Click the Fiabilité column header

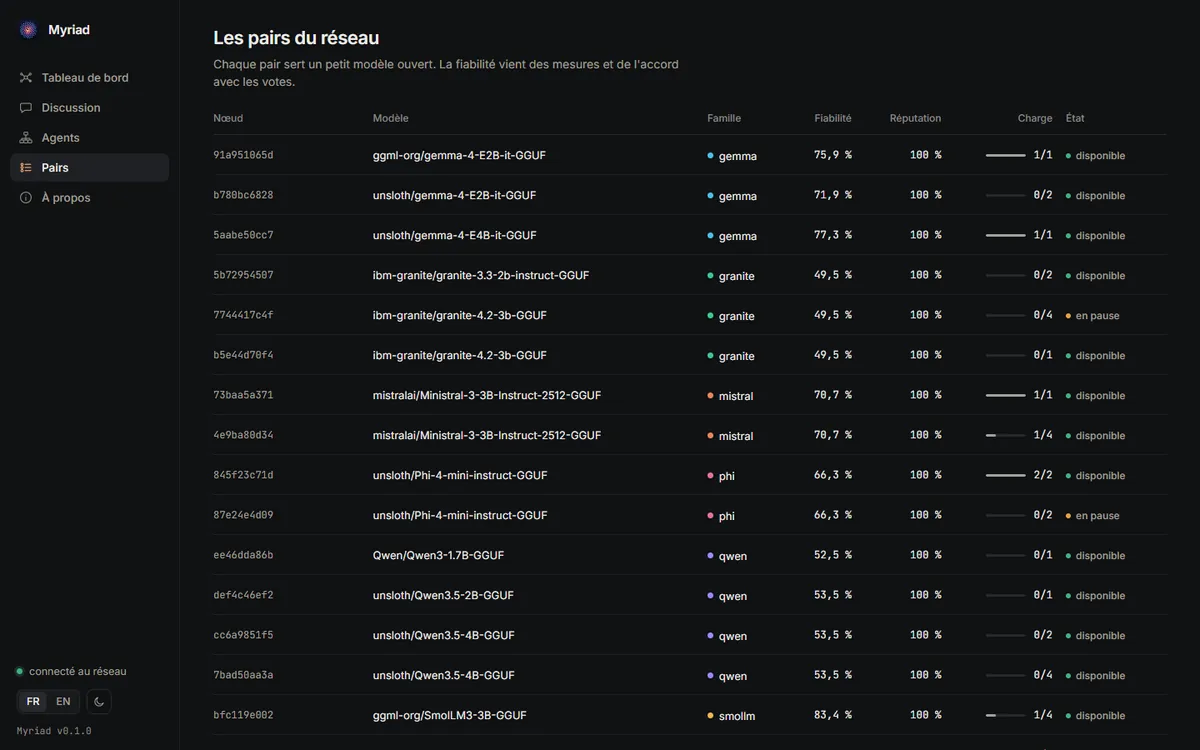pyautogui.click(x=833, y=118)
